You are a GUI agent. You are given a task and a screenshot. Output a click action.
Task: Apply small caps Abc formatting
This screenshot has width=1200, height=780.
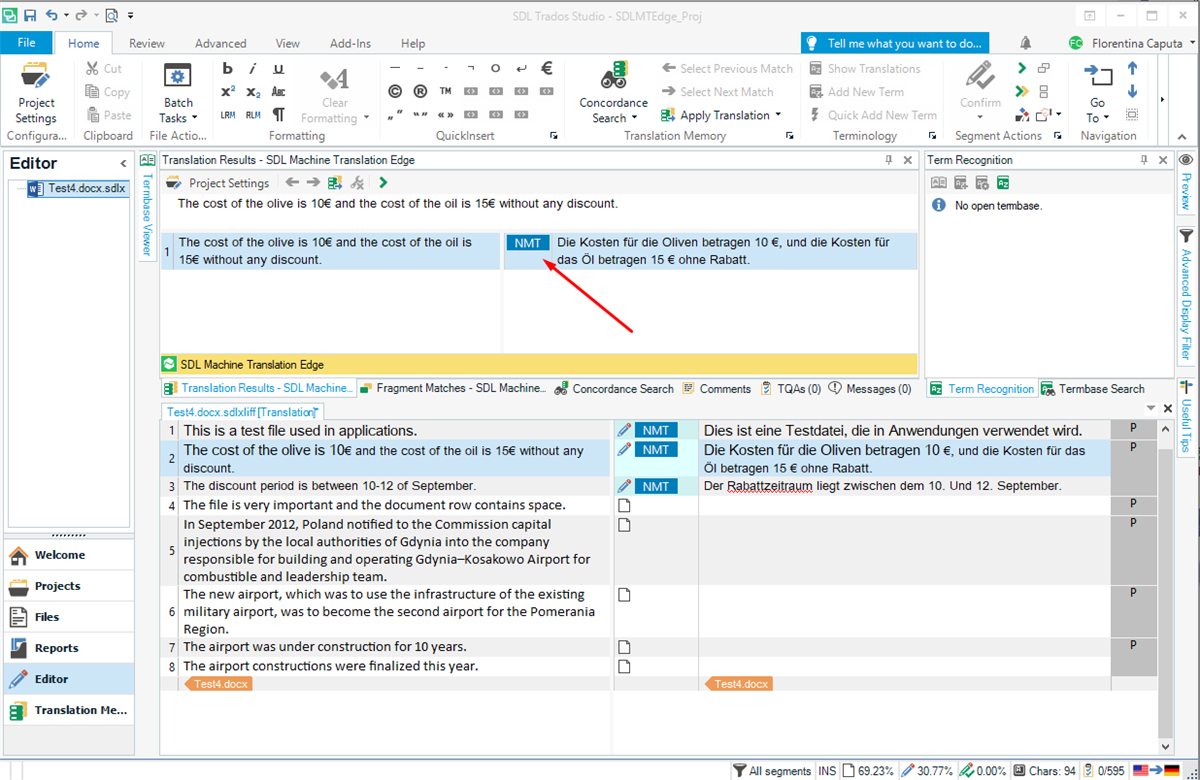click(278, 92)
